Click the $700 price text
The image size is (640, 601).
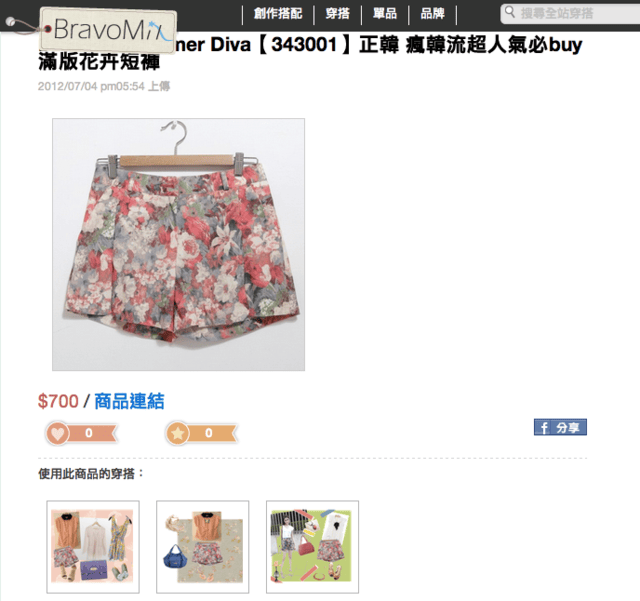(58, 401)
